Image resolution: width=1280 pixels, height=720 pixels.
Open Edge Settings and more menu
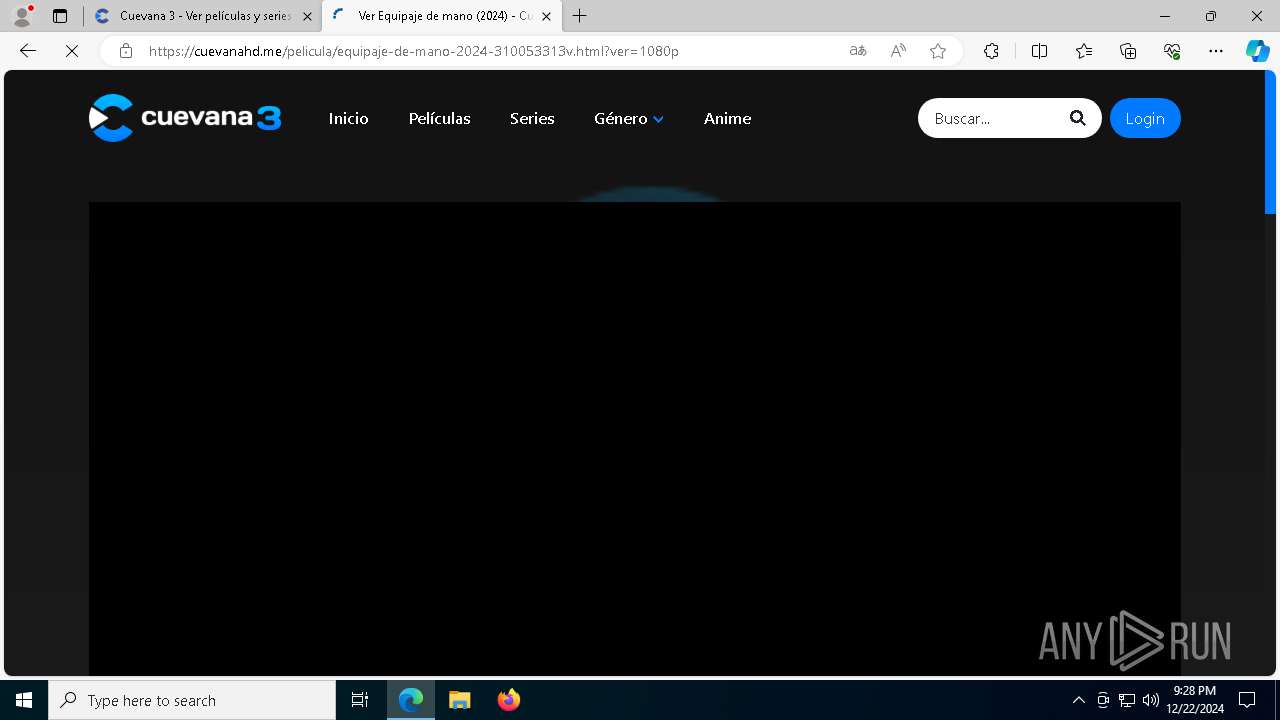click(x=1216, y=51)
